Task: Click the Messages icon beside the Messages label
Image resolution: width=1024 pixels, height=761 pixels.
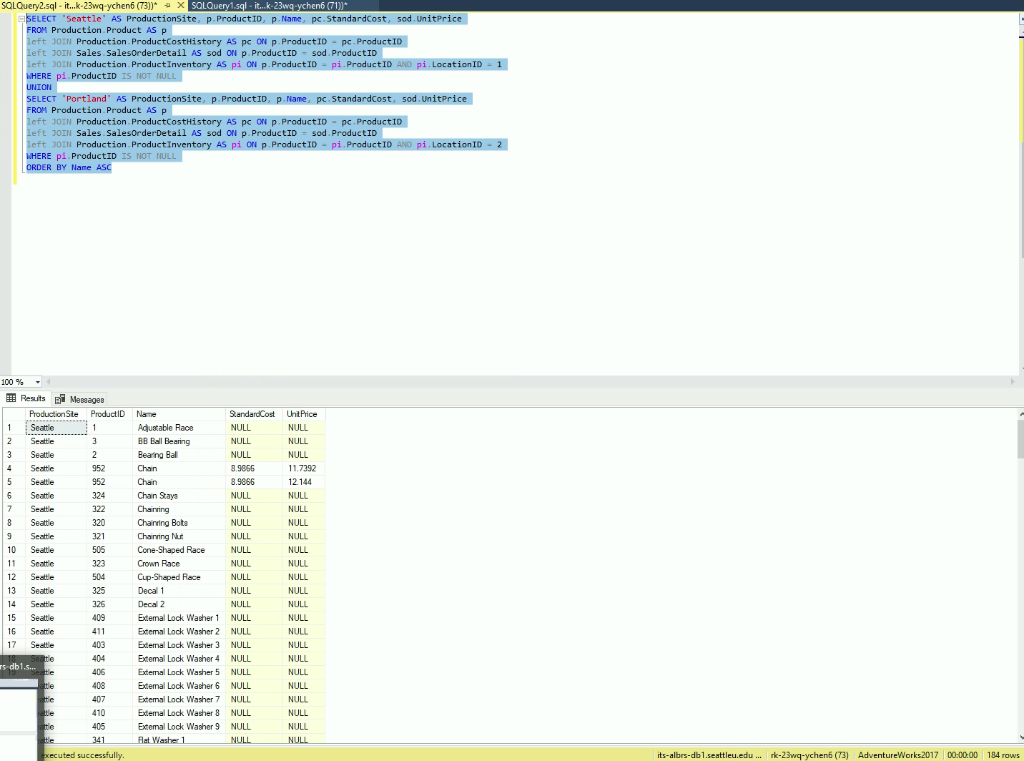Action: click(x=58, y=398)
